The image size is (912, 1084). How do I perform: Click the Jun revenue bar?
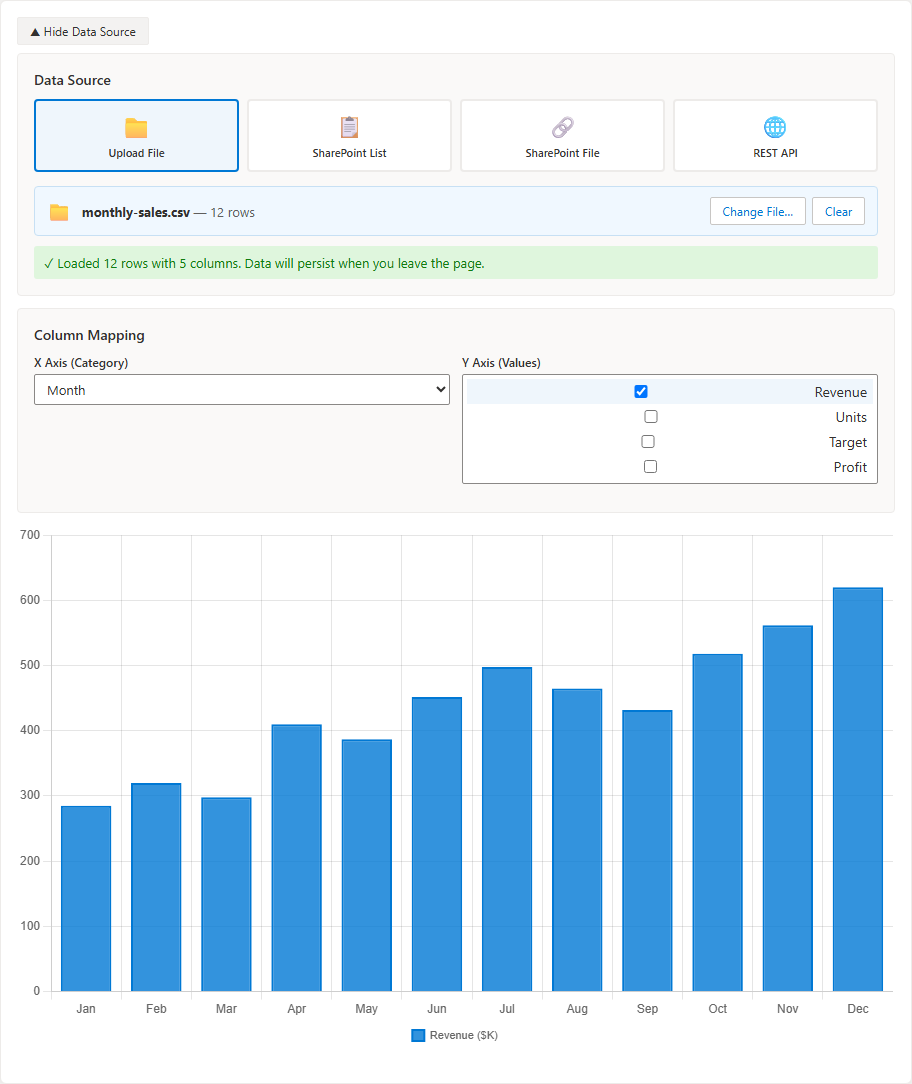(437, 844)
